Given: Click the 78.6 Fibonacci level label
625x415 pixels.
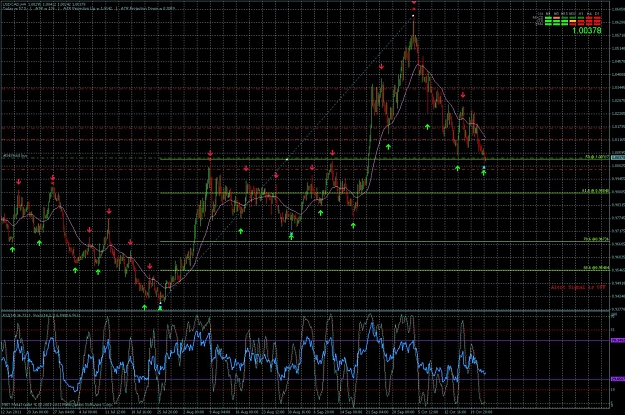Looking at the screenshot, I should coord(596,240).
